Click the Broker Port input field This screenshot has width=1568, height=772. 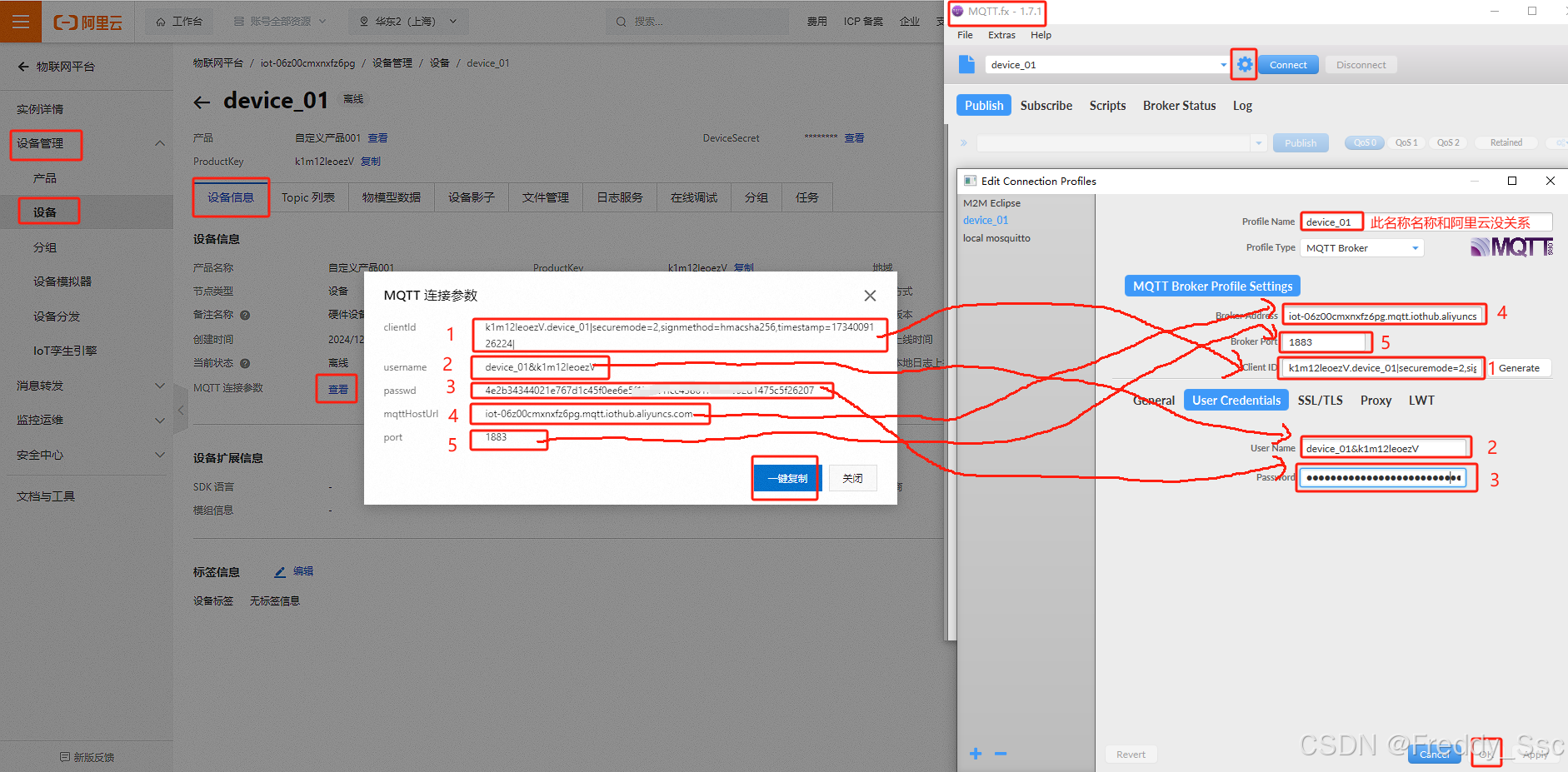1326,342
